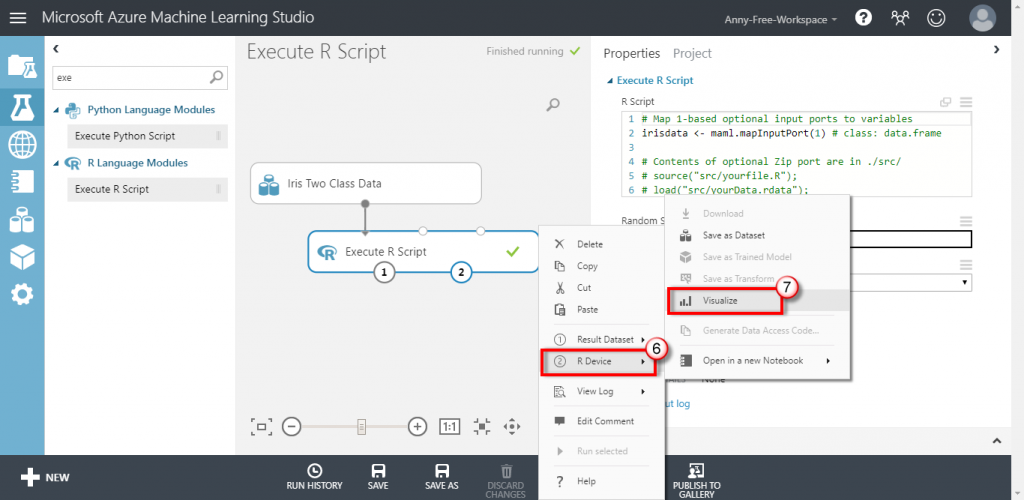This screenshot has height=500, width=1024.
Task: Click inside the R Script code editor
Action: (x=796, y=154)
